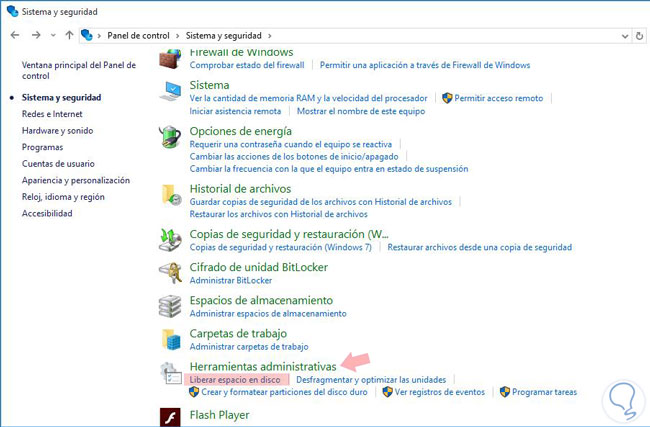Click the shield icon beside Permitir acceso remoto
This screenshot has width=650, height=427.
click(447, 98)
